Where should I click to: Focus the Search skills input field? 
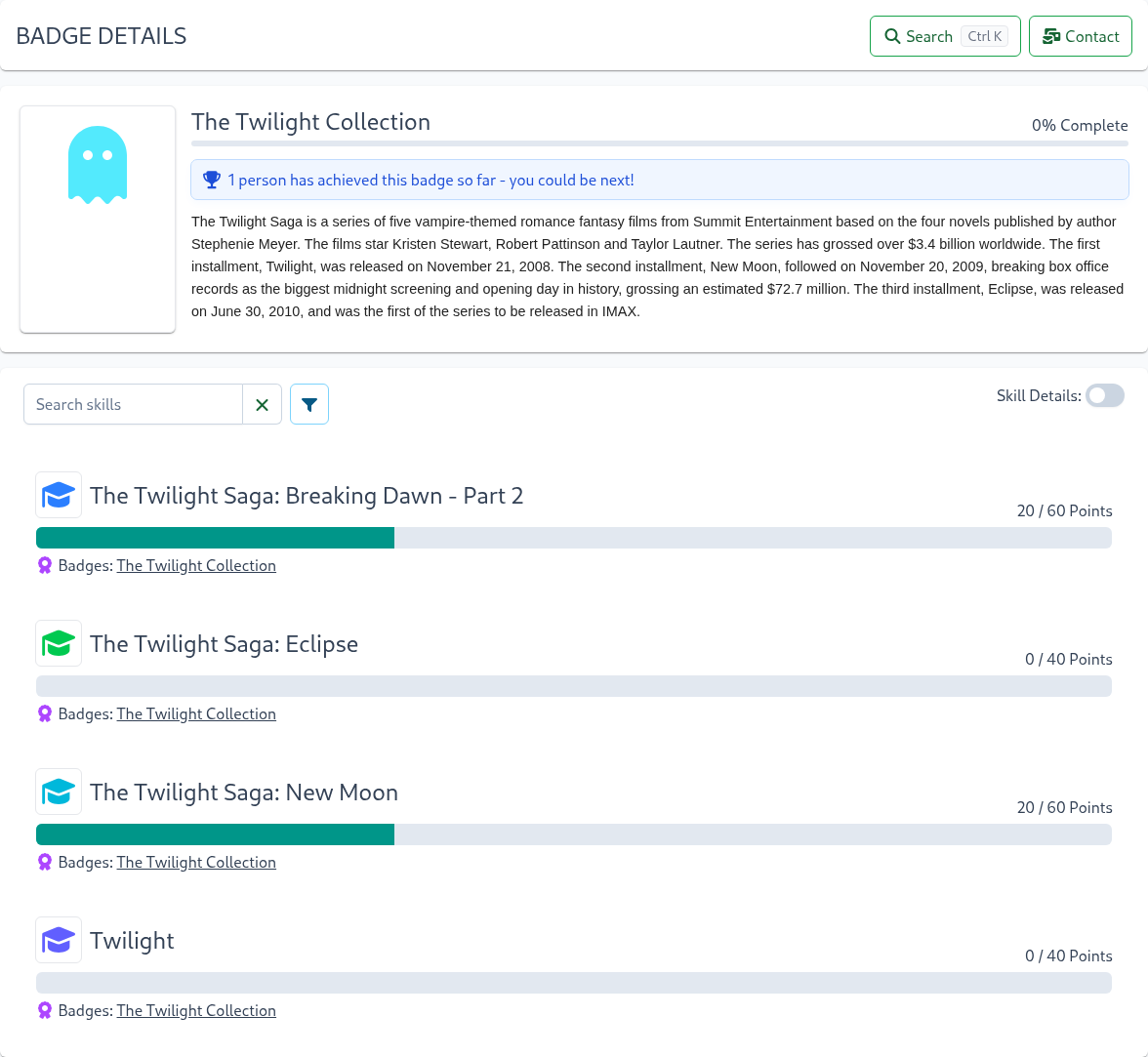133,404
